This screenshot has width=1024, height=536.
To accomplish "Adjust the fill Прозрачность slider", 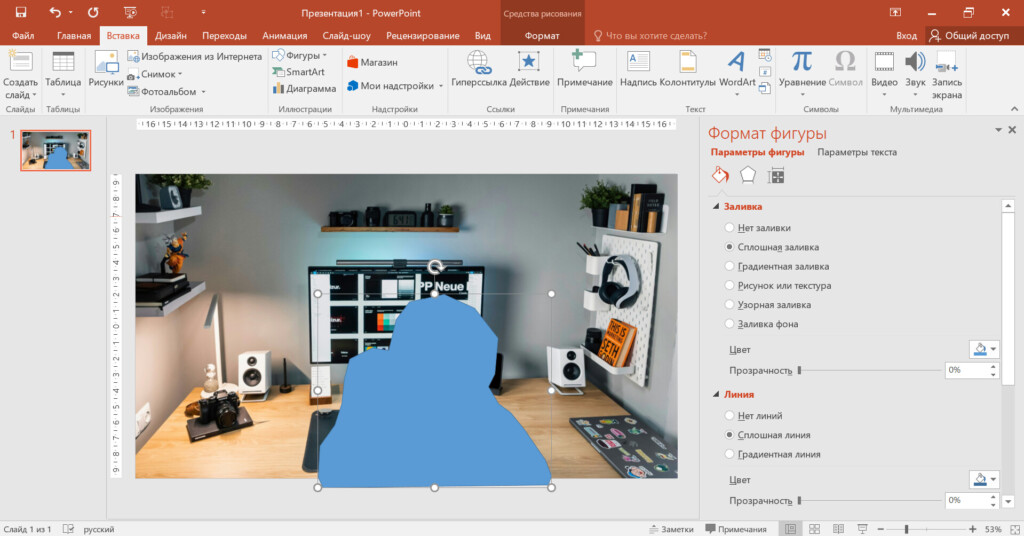I will (x=800, y=370).
